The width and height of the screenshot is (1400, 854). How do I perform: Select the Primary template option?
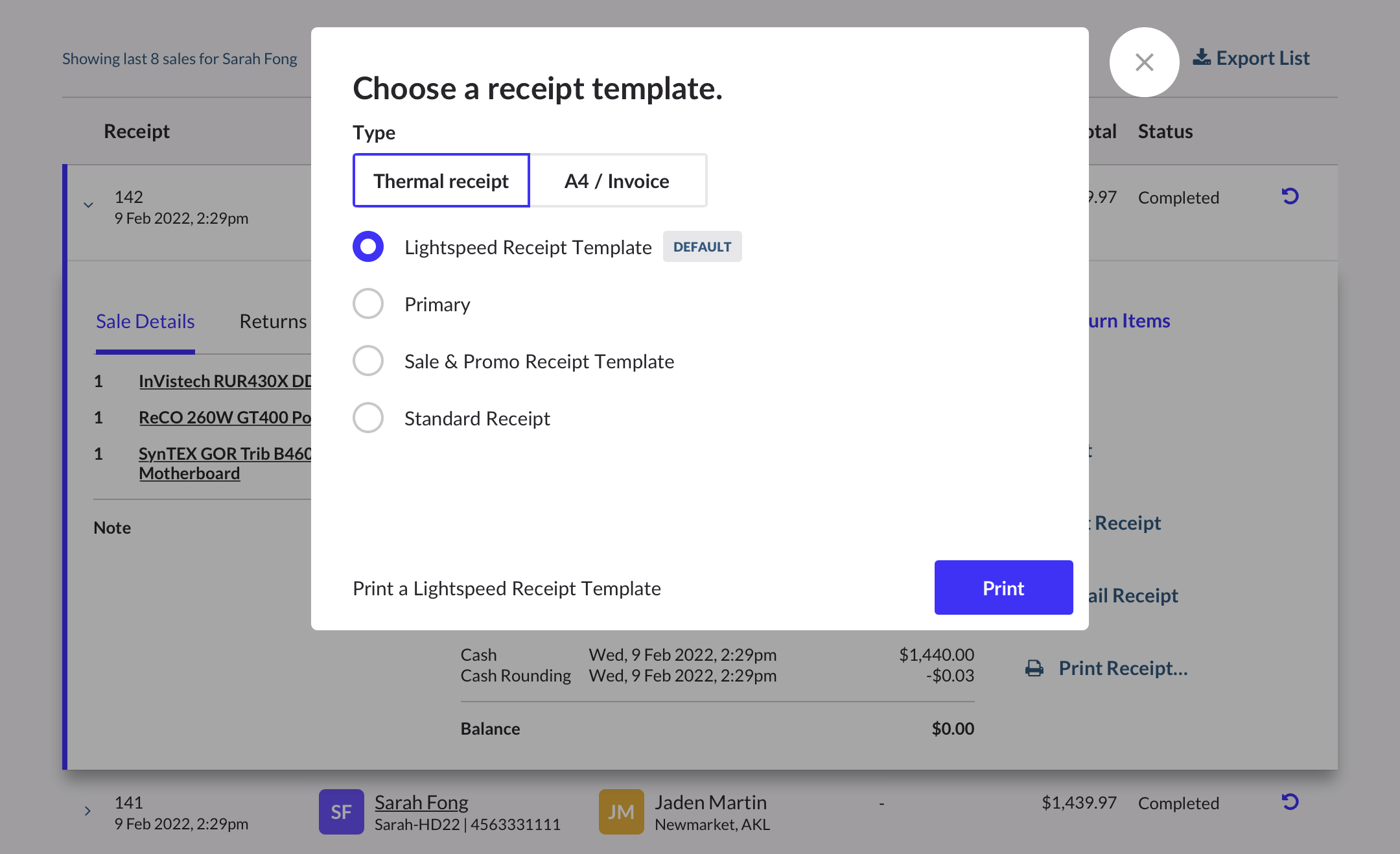pyautogui.click(x=368, y=304)
